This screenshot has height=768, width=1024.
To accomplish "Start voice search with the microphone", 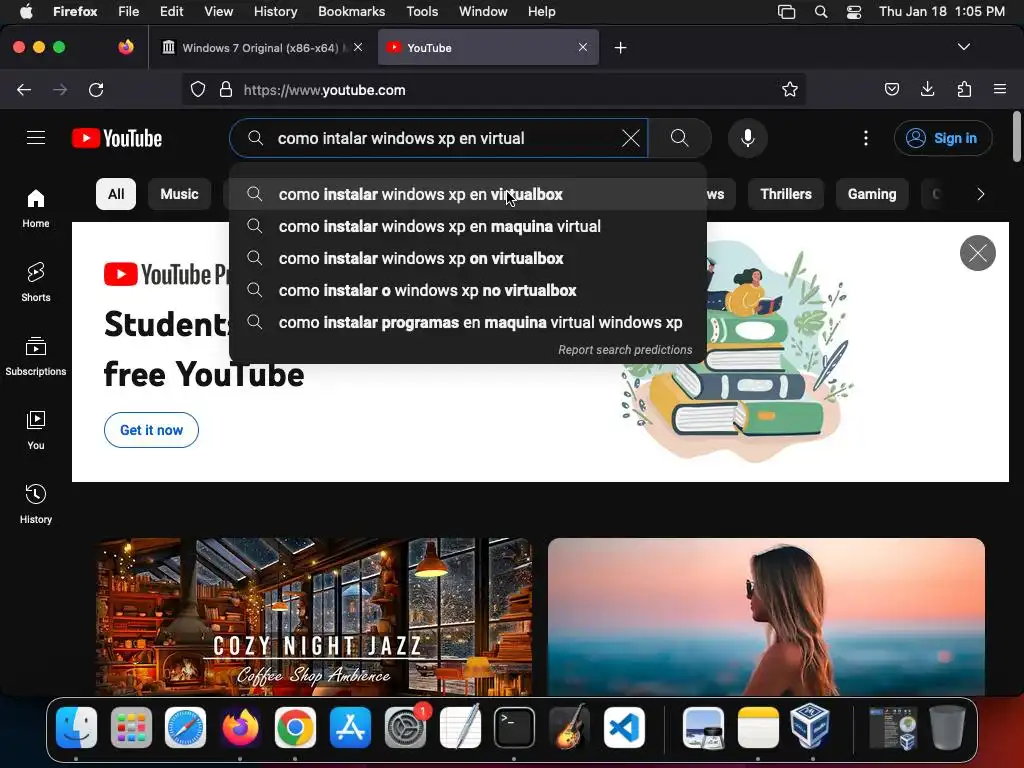I will (x=748, y=138).
